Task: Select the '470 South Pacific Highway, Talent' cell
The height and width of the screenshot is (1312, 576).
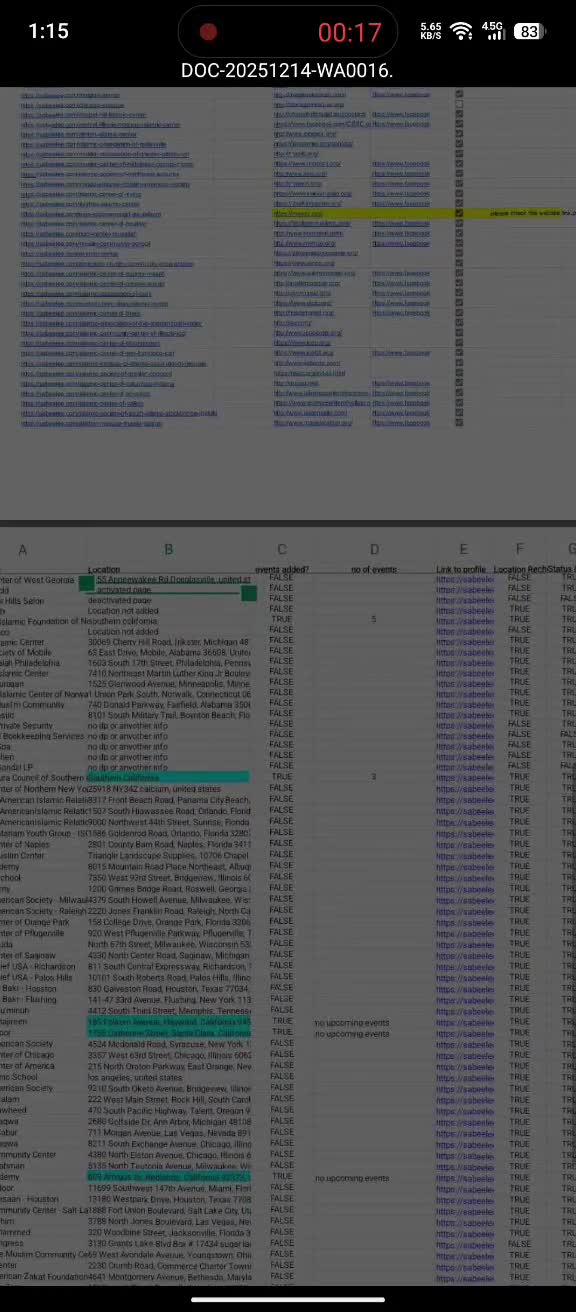Action: [168, 1111]
